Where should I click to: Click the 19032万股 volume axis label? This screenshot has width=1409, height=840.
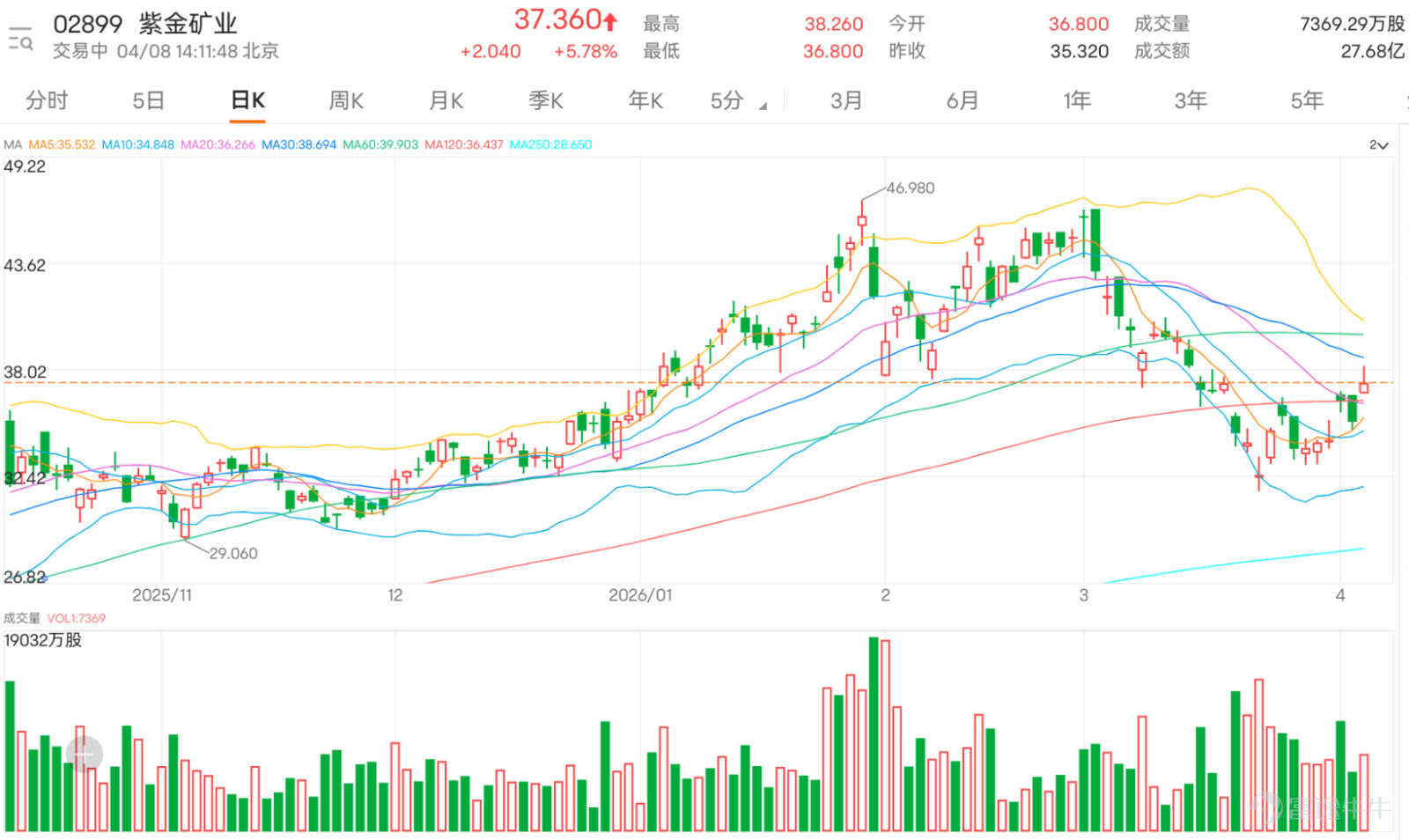(43, 640)
